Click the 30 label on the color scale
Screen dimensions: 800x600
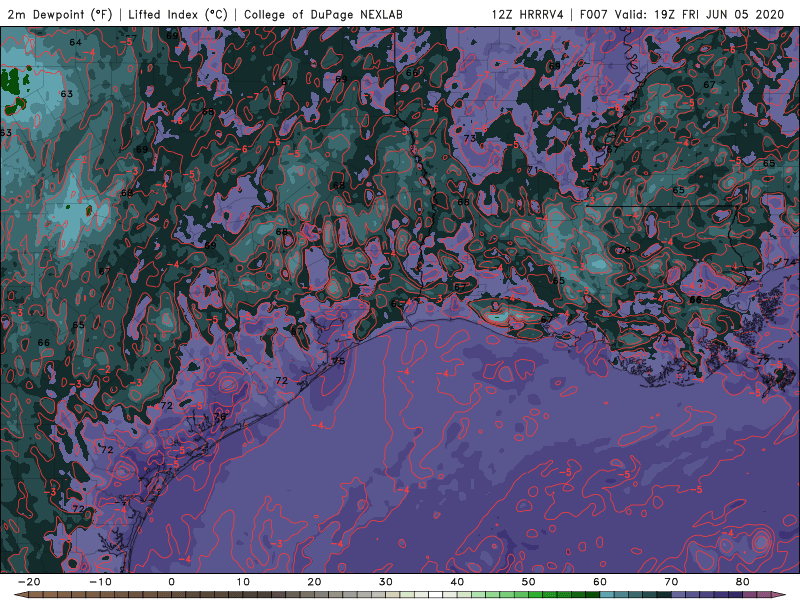pos(386,582)
